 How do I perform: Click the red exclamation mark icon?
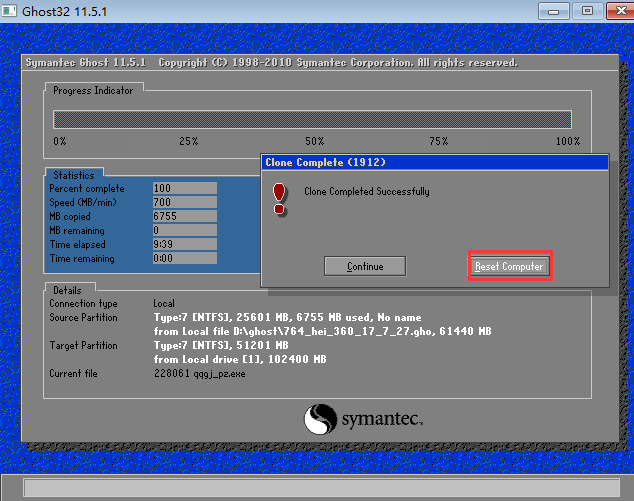280,197
